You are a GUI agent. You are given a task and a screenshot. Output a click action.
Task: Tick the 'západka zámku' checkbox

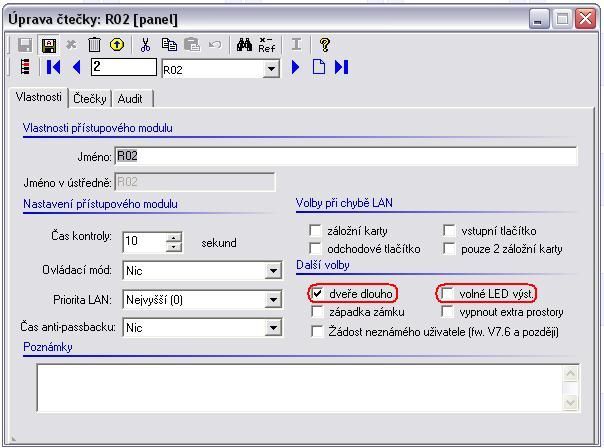pyautogui.click(x=317, y=312)
